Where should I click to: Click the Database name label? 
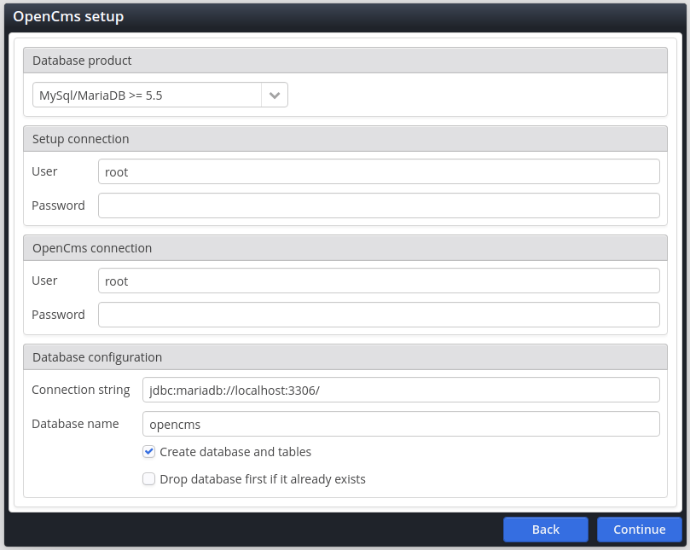[x=75, y=424]
